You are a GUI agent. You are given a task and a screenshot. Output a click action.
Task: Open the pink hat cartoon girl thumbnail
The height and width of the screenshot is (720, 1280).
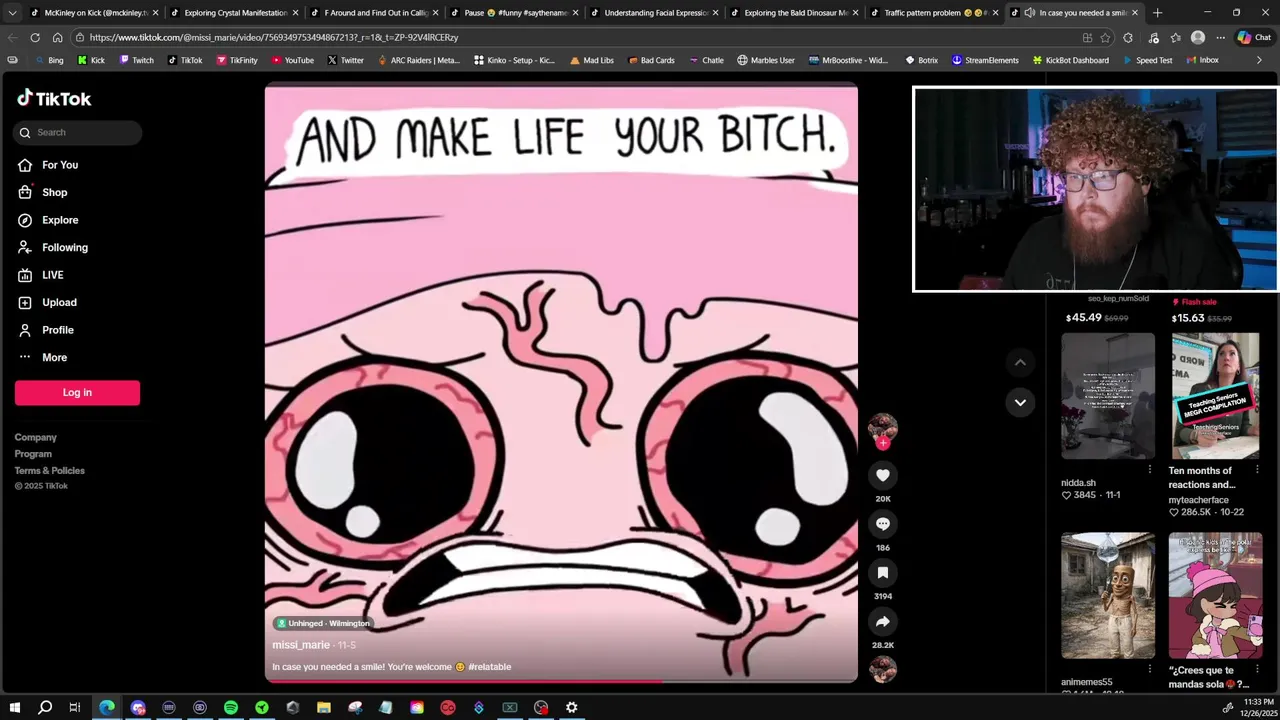pyautogui.click(x=1216, y=595)
